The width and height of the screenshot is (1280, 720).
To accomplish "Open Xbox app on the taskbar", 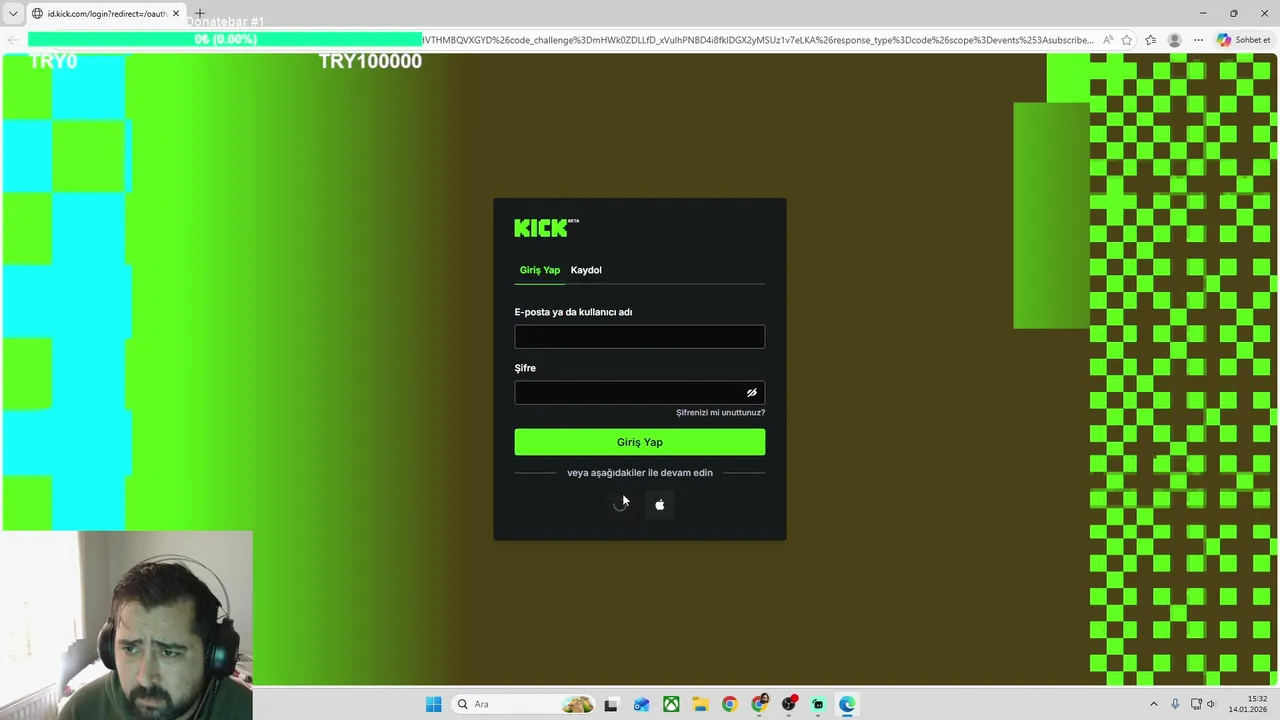I will pyautogui.click(x=671, y=704).
